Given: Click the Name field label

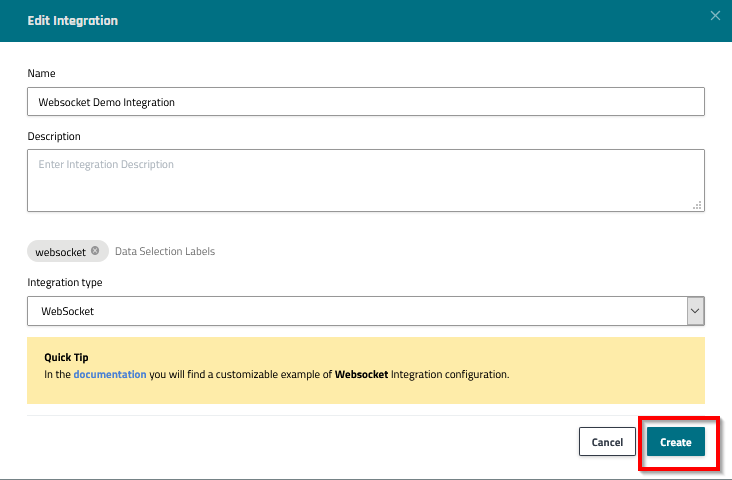Looking at the screenshot, I should [x=41, y=73].
